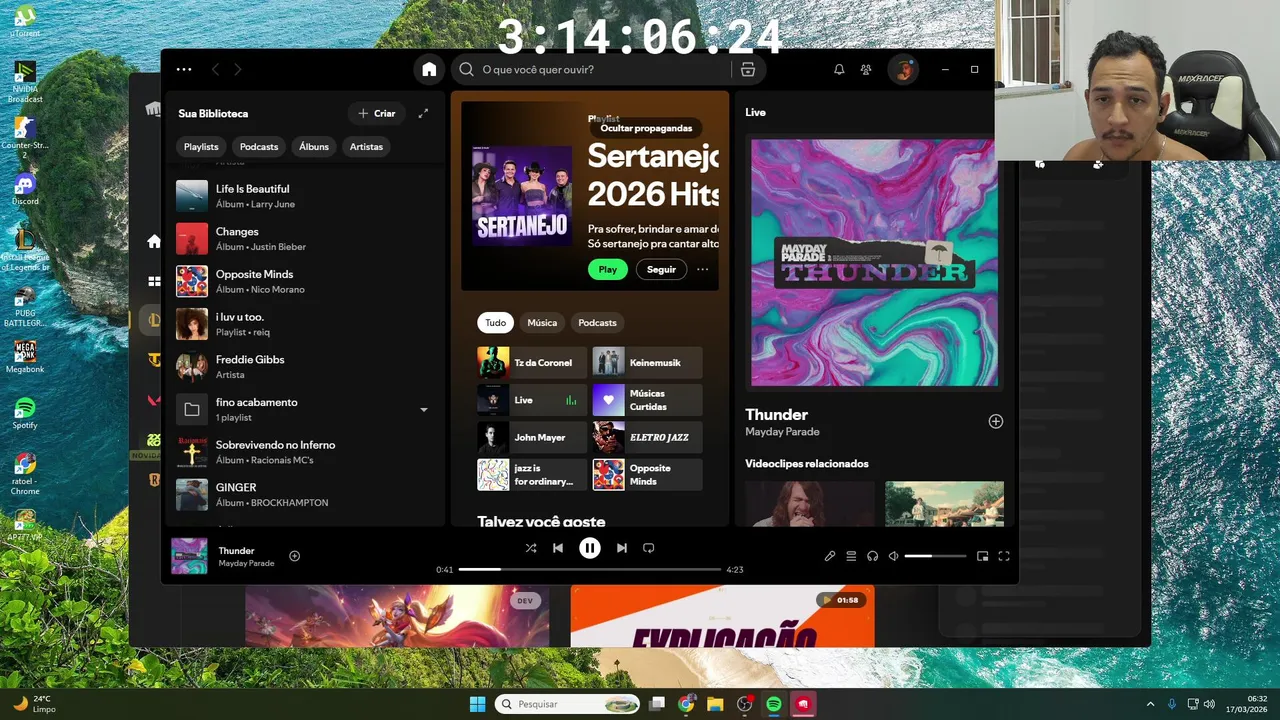Viewport: 1280px width, 720px height.
Task: Select the Música filter chip
Action: click(x=542, y=323)
